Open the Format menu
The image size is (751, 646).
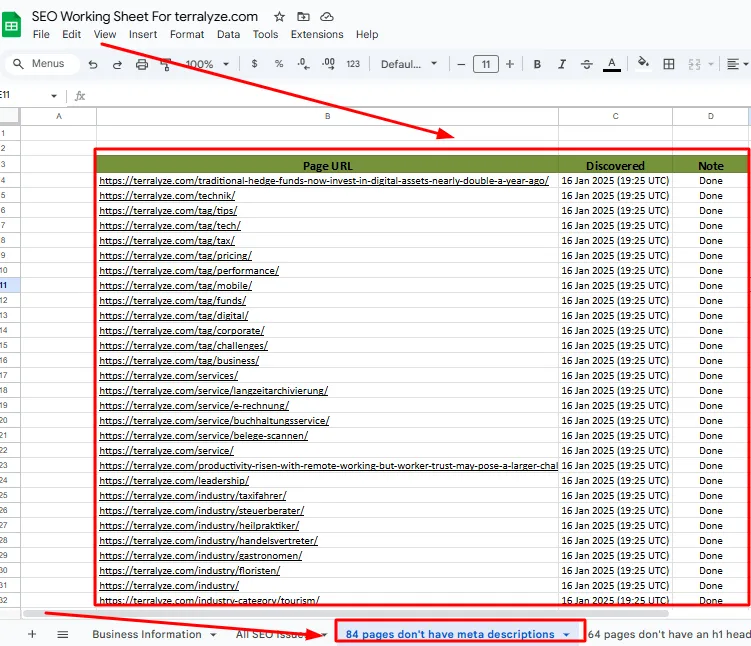[x=187, y=34]
